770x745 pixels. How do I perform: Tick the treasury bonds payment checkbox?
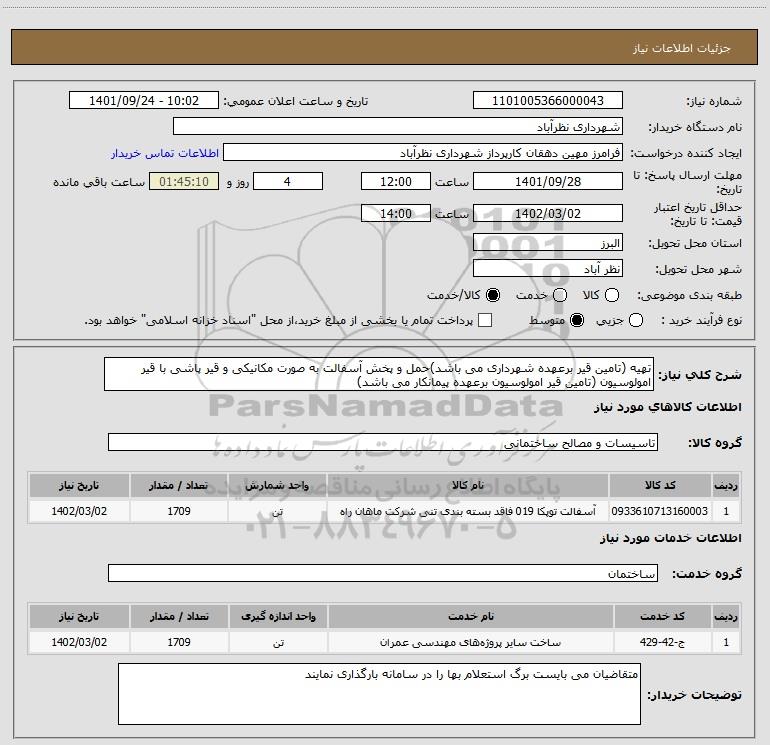point(486,320)
